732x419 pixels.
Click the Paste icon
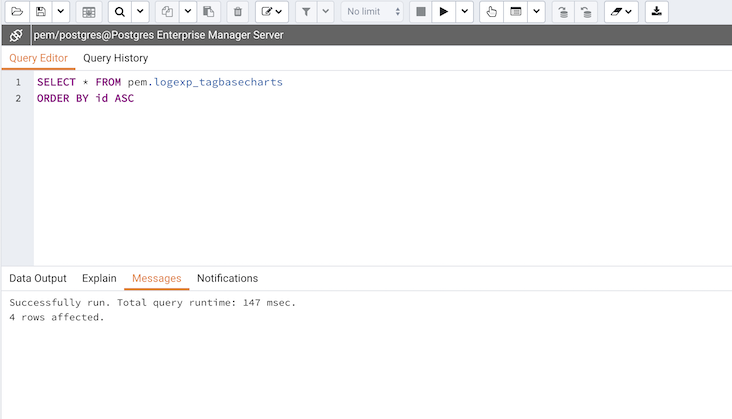coord(209,12)
